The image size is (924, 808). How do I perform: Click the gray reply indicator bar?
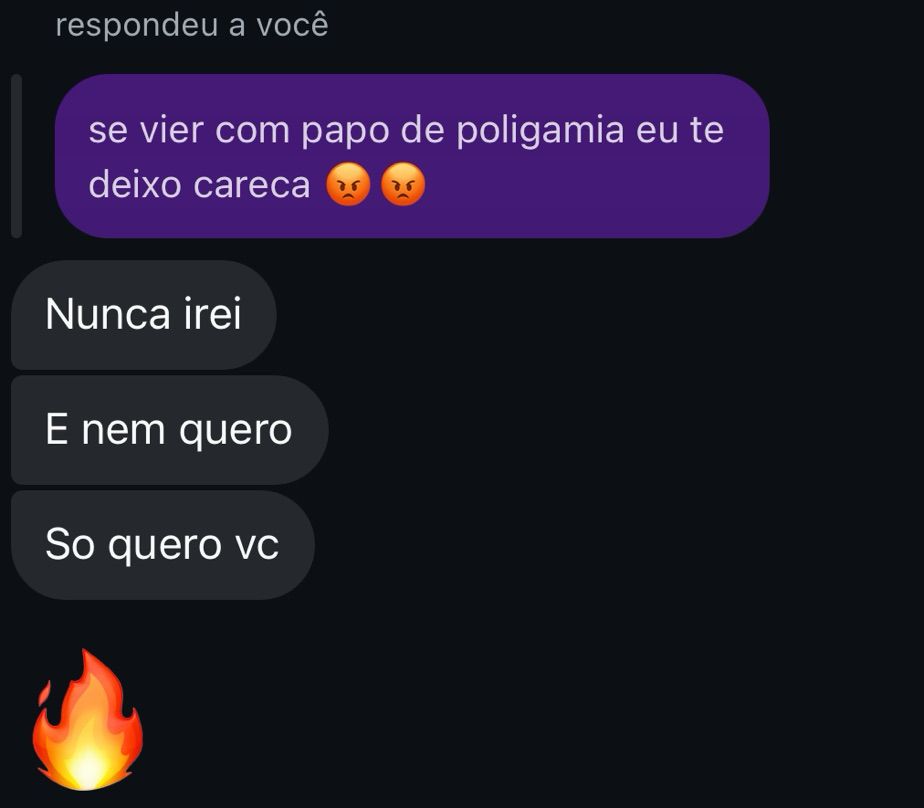coord(16,156)
